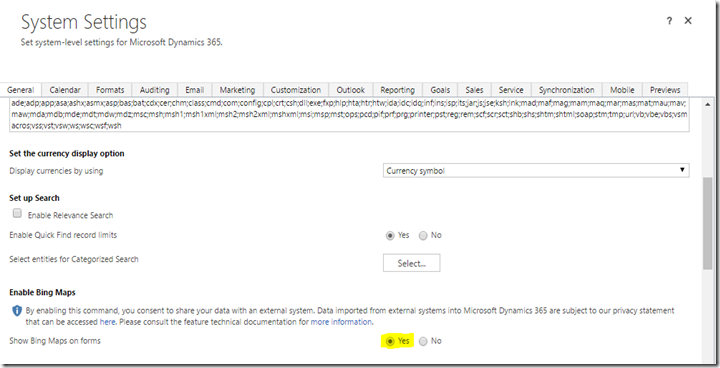Viewport: 720px width, 368px height.
Task: Click the 'System Settings' title text
Action: coord(84,22)
